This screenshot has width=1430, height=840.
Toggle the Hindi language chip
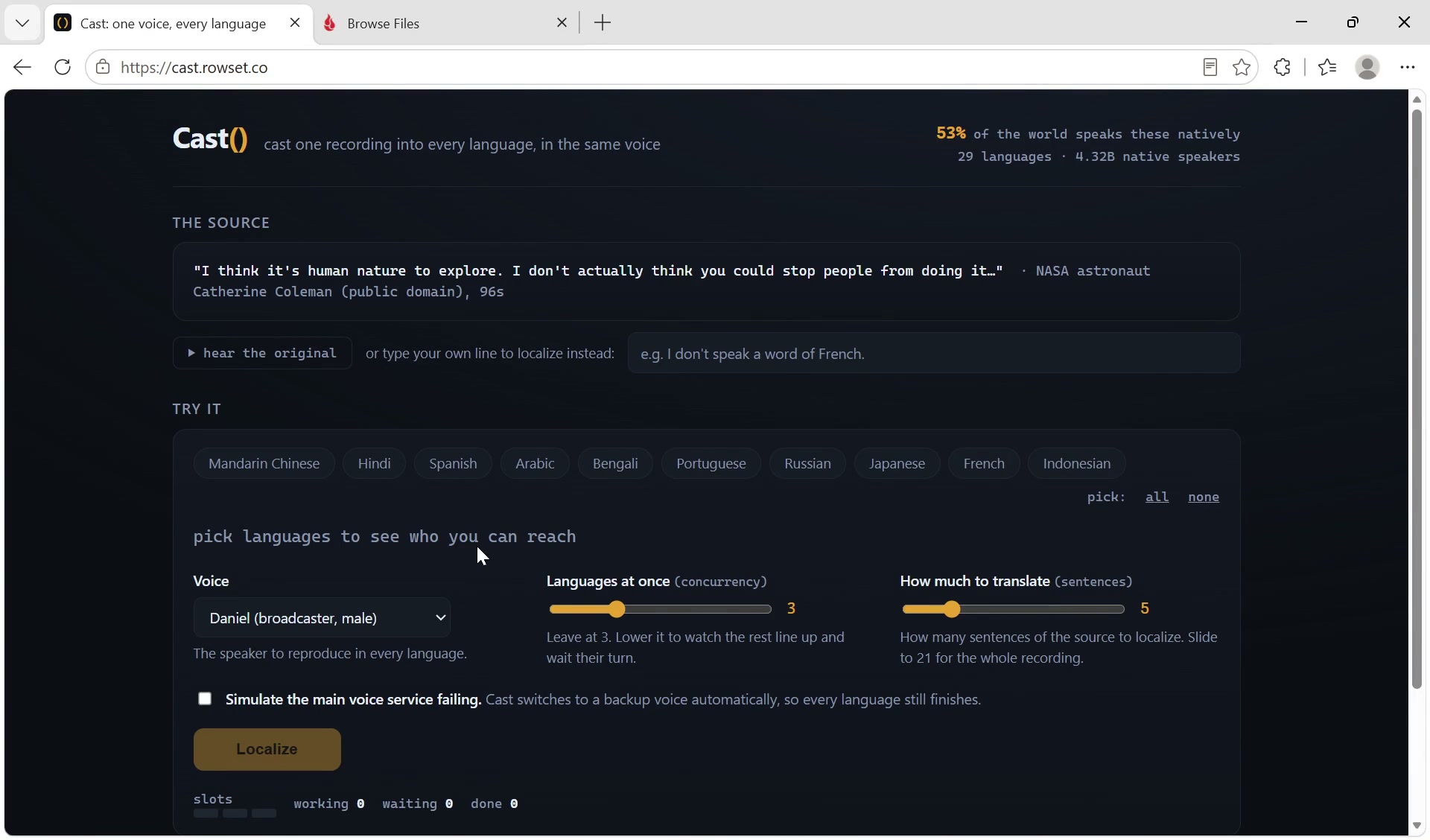coord(375,464)
